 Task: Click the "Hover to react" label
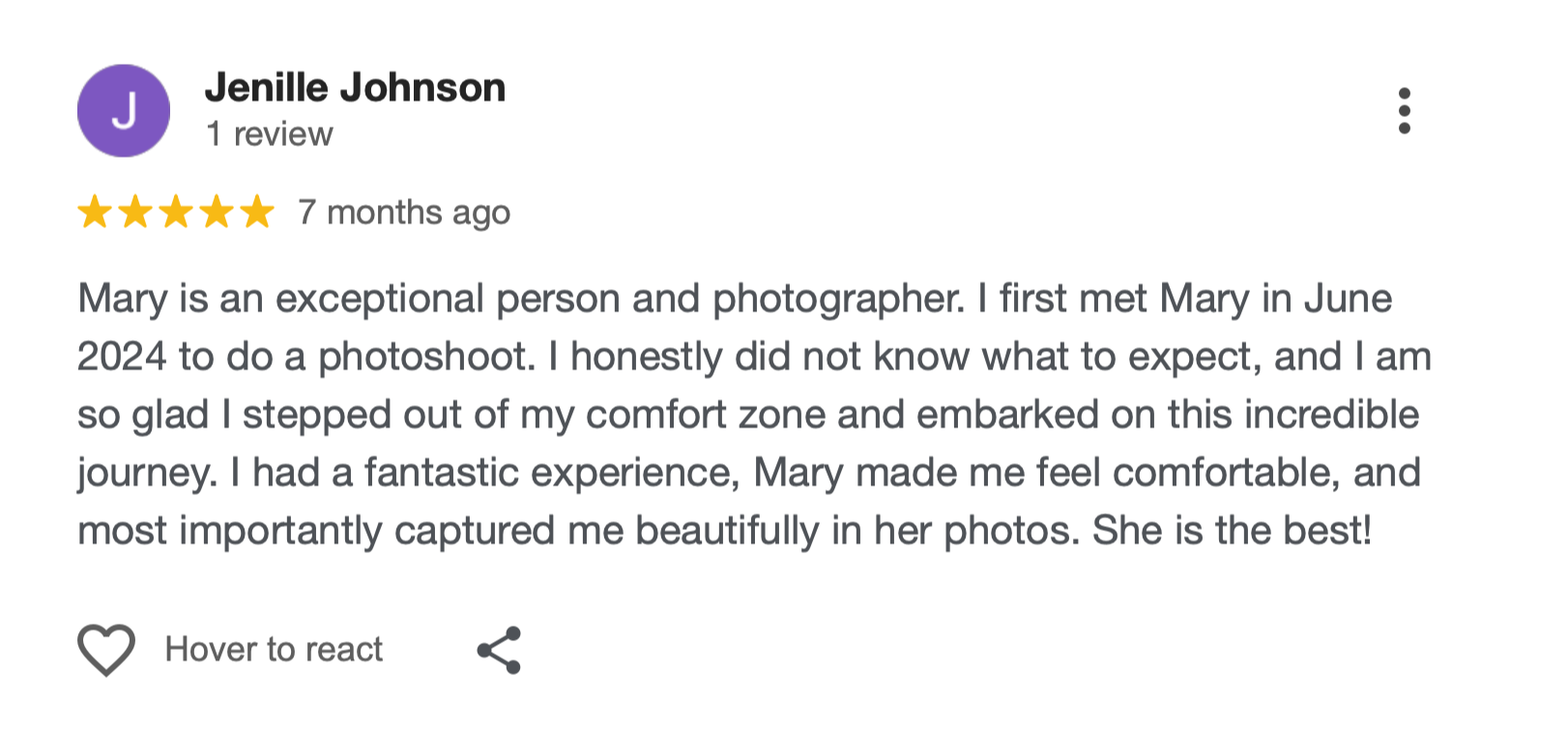(274, 649)
